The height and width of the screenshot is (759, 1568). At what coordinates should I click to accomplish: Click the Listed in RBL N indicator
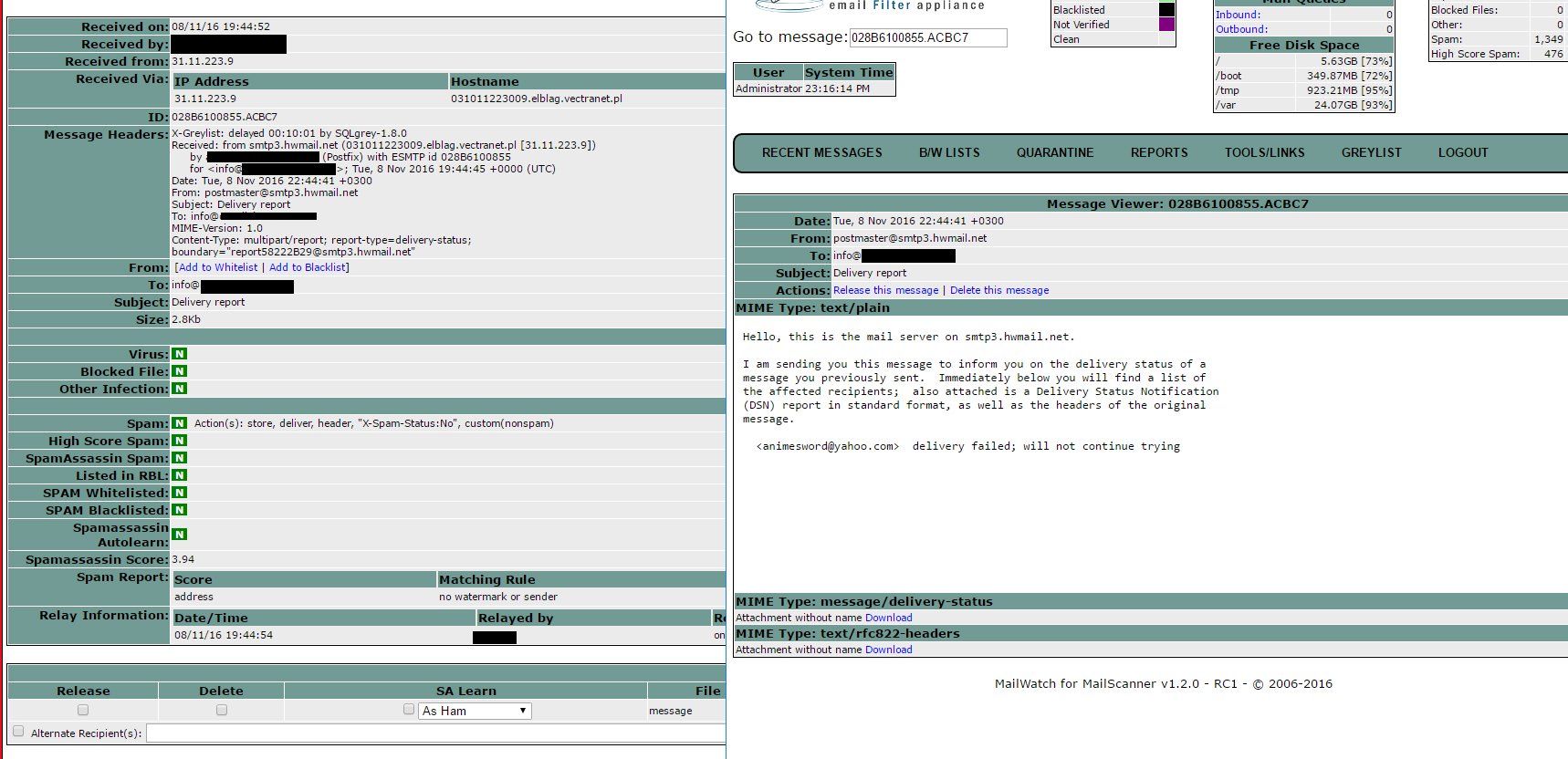(x=180, y=475)
